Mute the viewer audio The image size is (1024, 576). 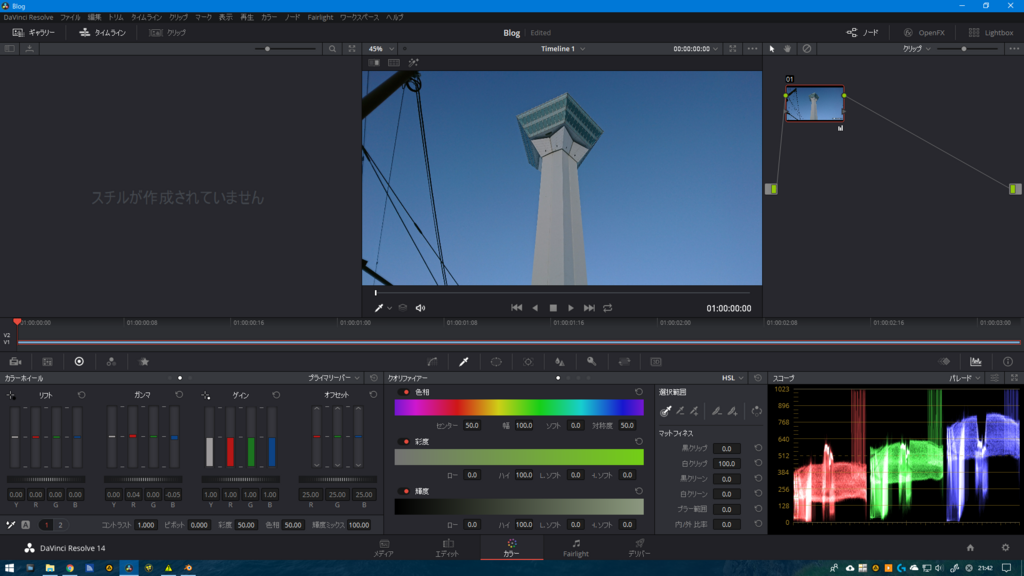click(x=421, y=308)
